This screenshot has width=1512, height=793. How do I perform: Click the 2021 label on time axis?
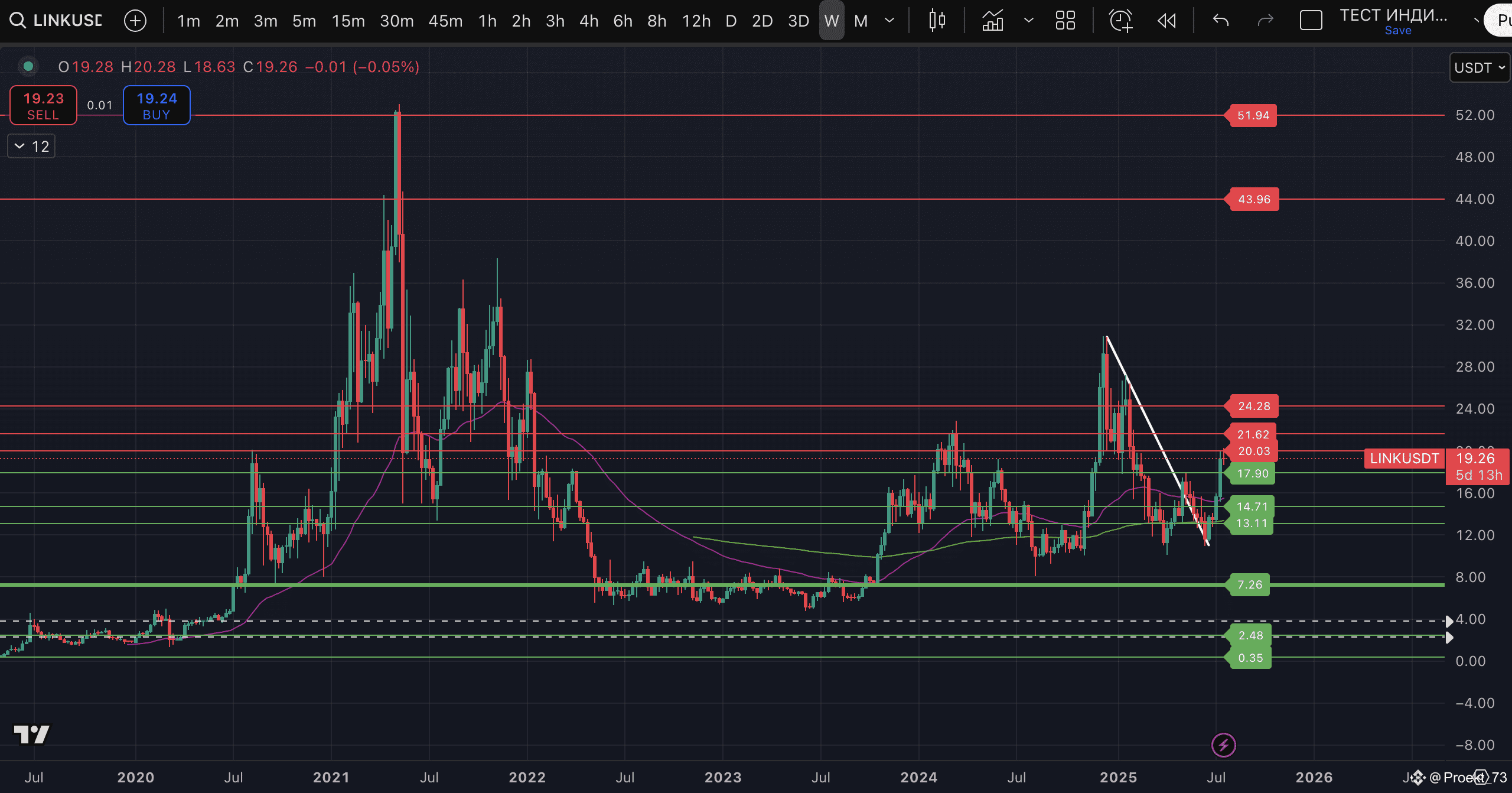[331, 777]
